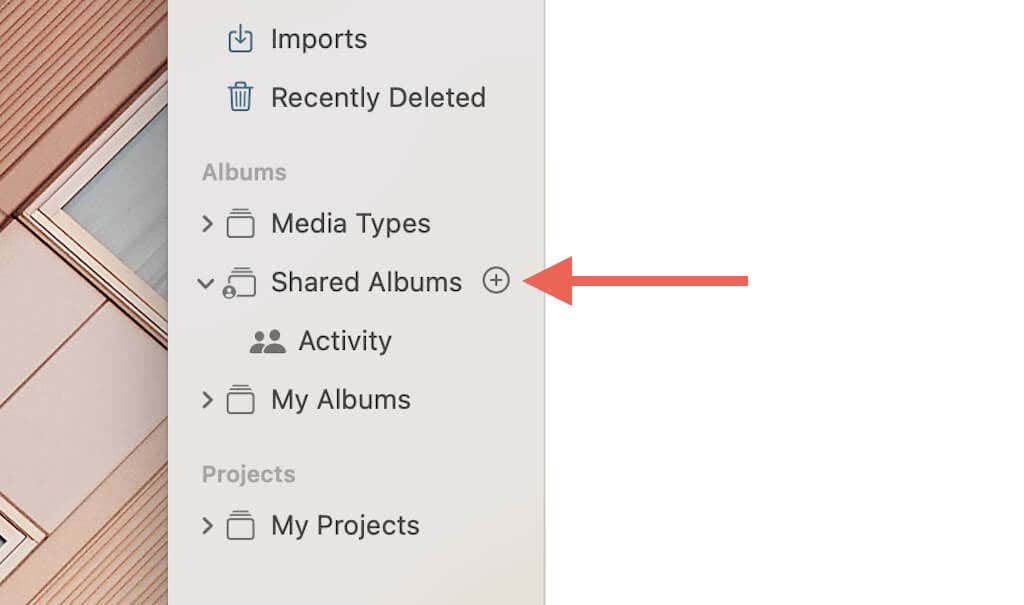1024x605 pixels.
Task: Select the Media Types label
Action: [351, 224]
